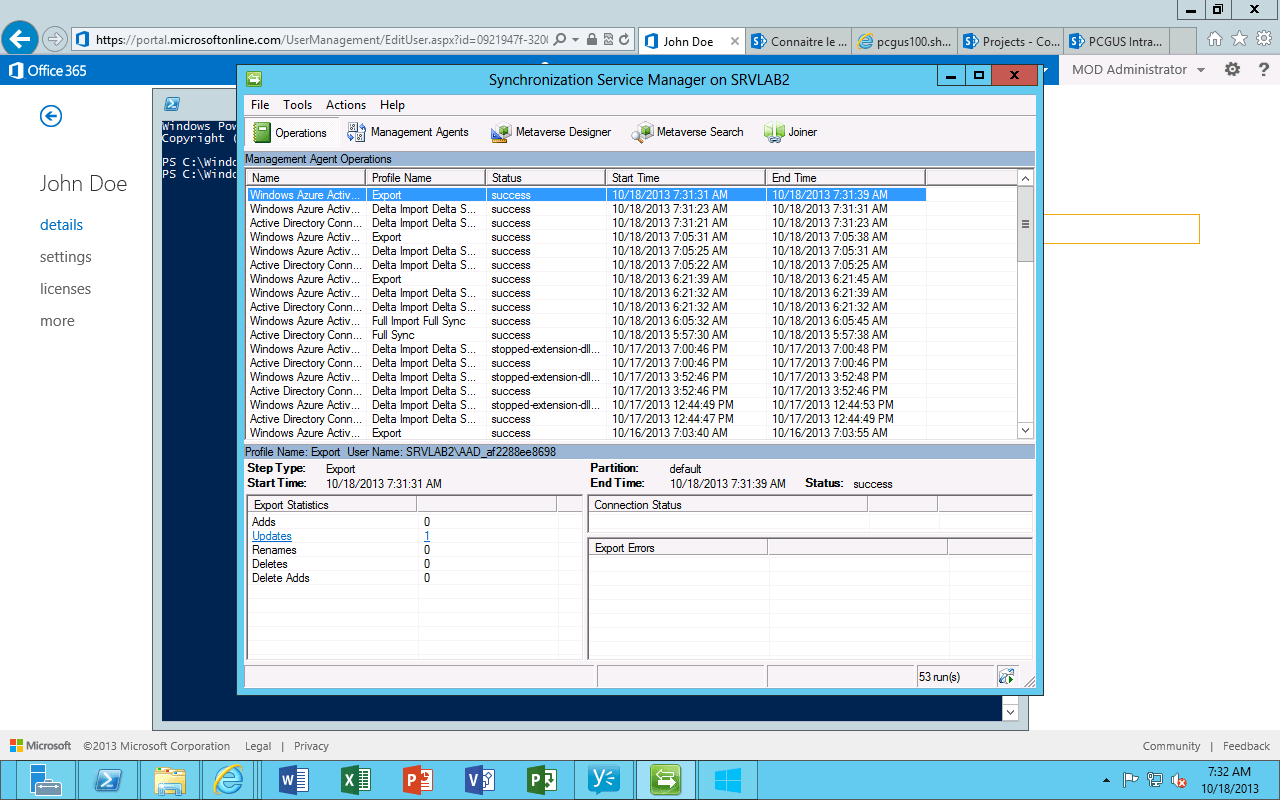
Task: Open the Actions menu
Action: click(345, 104)
